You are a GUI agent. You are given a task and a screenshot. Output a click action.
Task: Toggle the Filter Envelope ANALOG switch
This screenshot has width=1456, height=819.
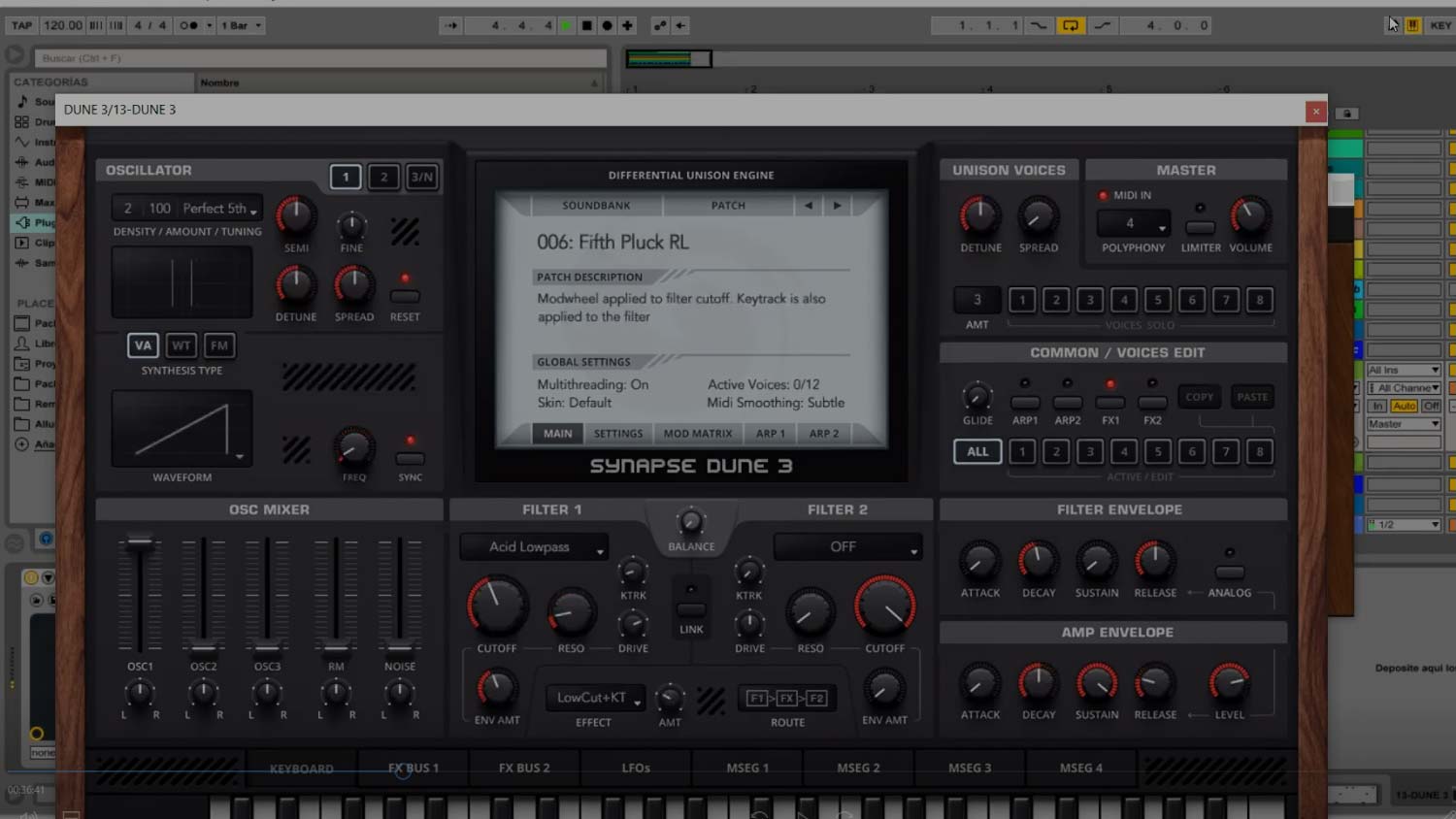[1229, 573]
